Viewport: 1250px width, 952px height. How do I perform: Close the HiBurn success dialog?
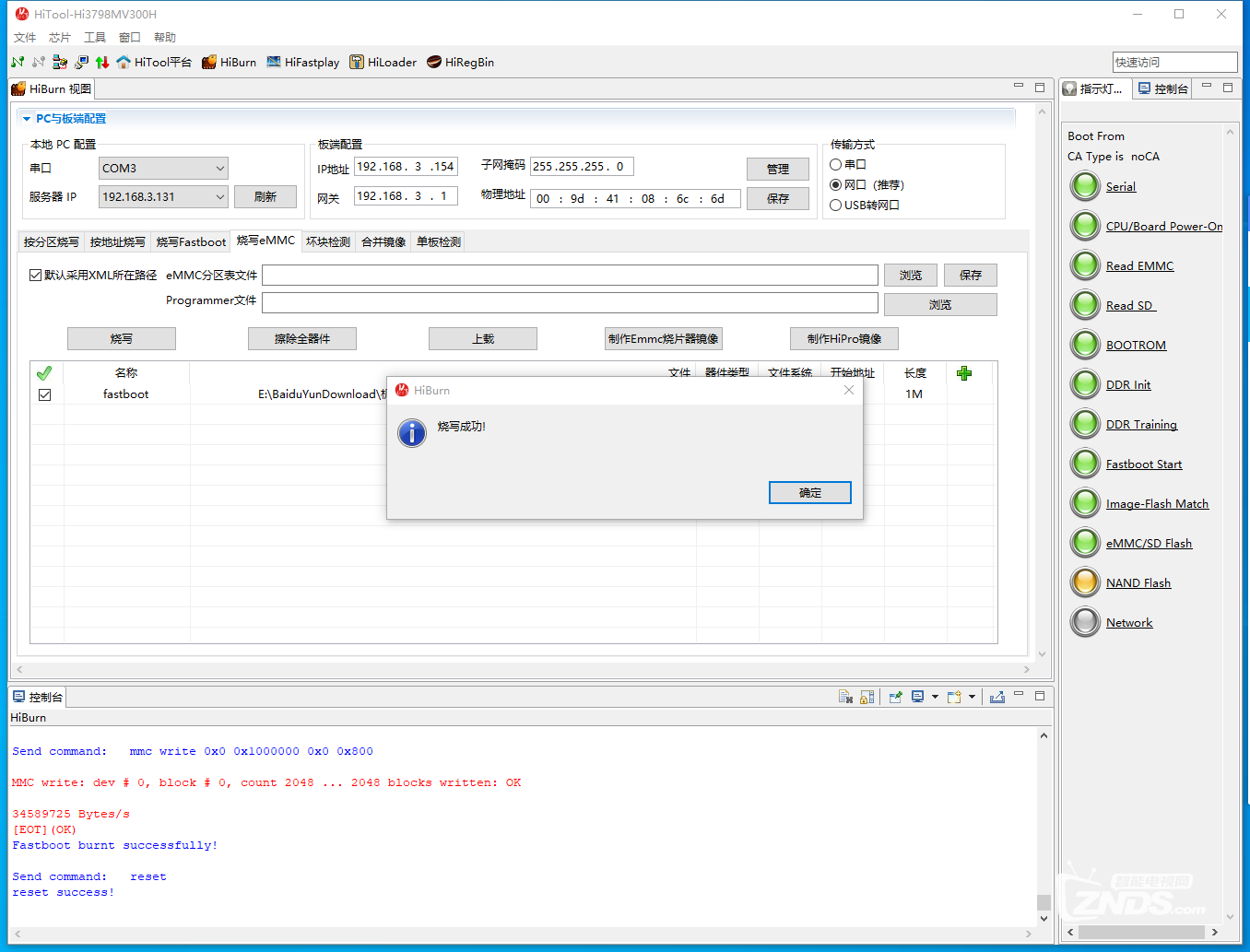point(849,390)
